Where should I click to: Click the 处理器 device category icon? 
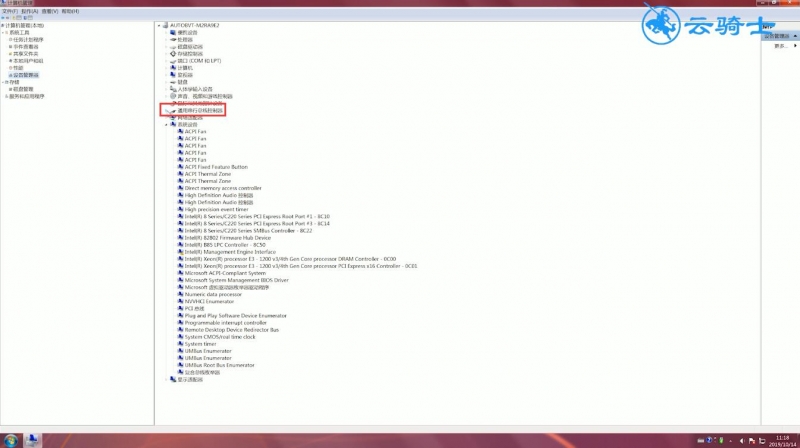coord(173,39)
